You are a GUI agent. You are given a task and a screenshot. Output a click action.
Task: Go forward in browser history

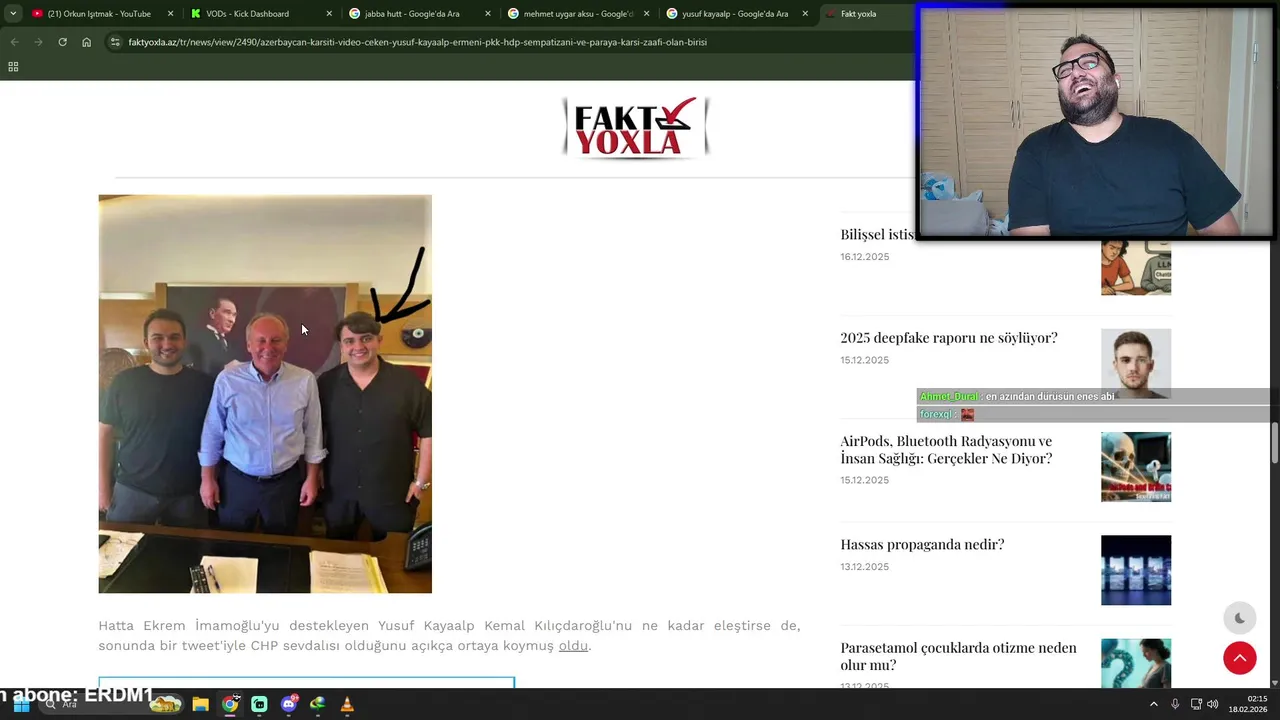click(38, 42)
